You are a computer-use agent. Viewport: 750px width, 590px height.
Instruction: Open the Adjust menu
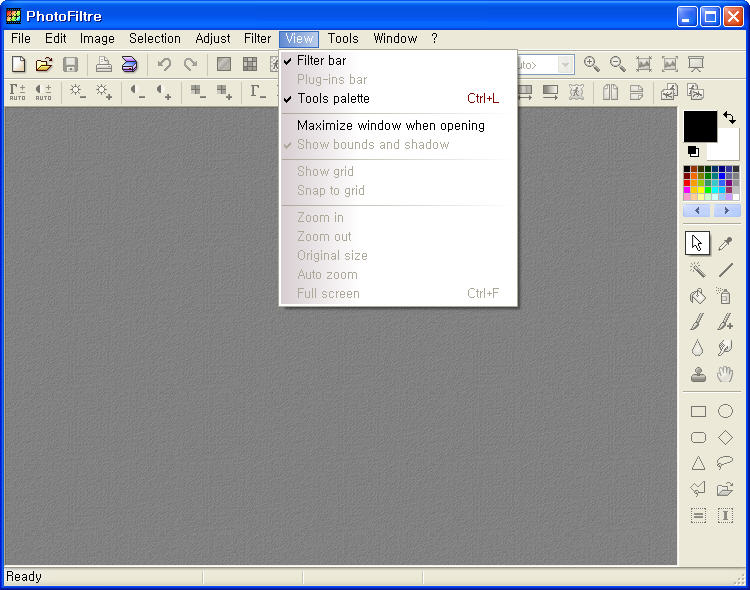[213, 38]
